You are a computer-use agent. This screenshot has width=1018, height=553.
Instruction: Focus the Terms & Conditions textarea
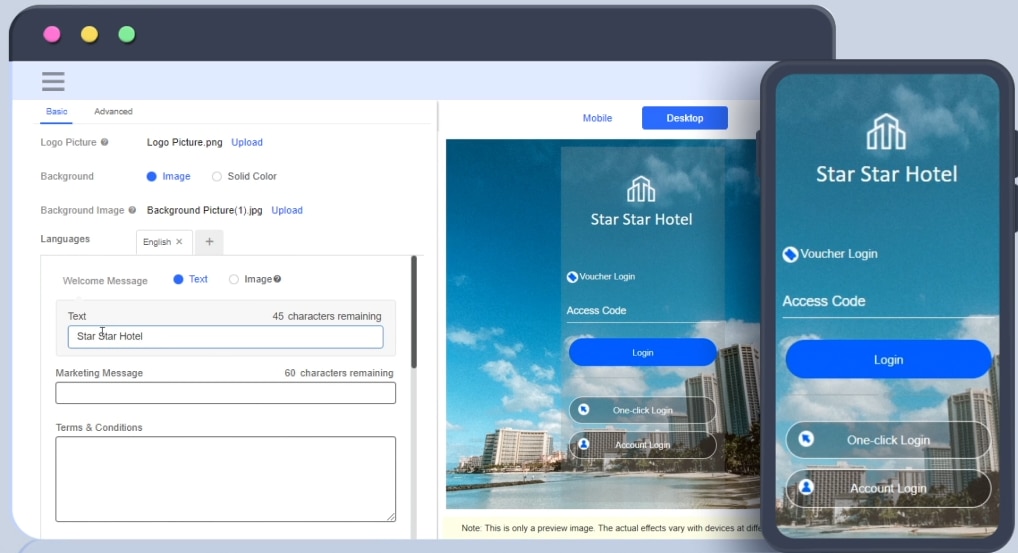point(225,479)
